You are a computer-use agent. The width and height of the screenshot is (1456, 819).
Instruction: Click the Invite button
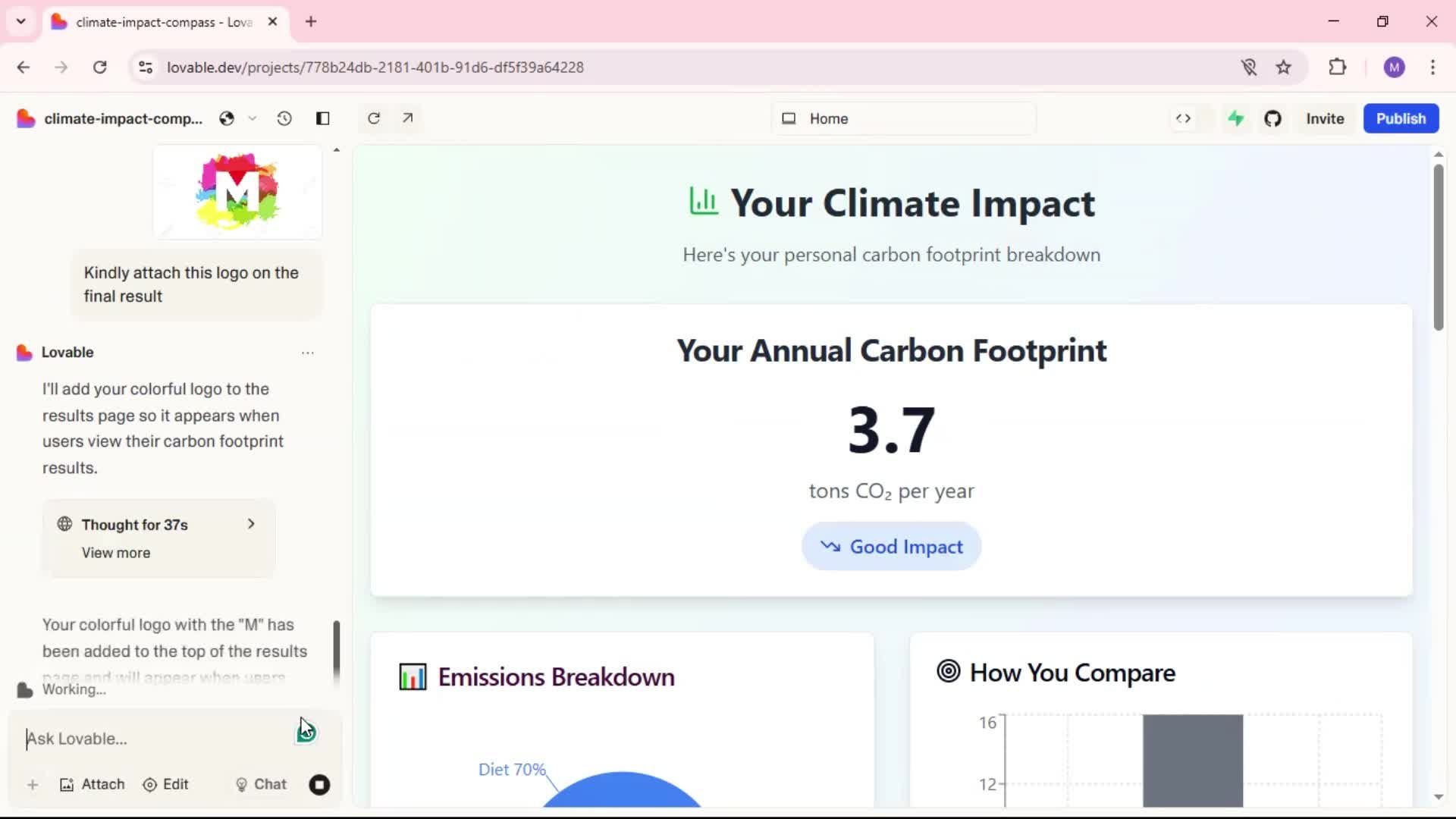pos(1325,119)
